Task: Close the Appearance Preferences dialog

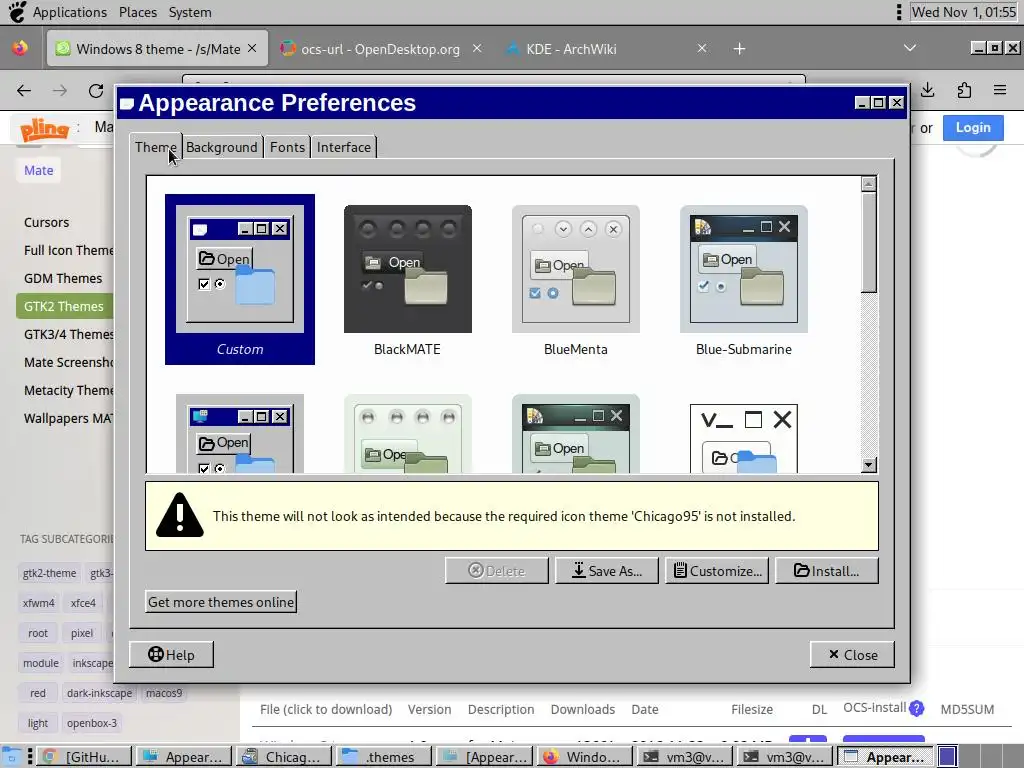Action: click(x=852, y=654)
